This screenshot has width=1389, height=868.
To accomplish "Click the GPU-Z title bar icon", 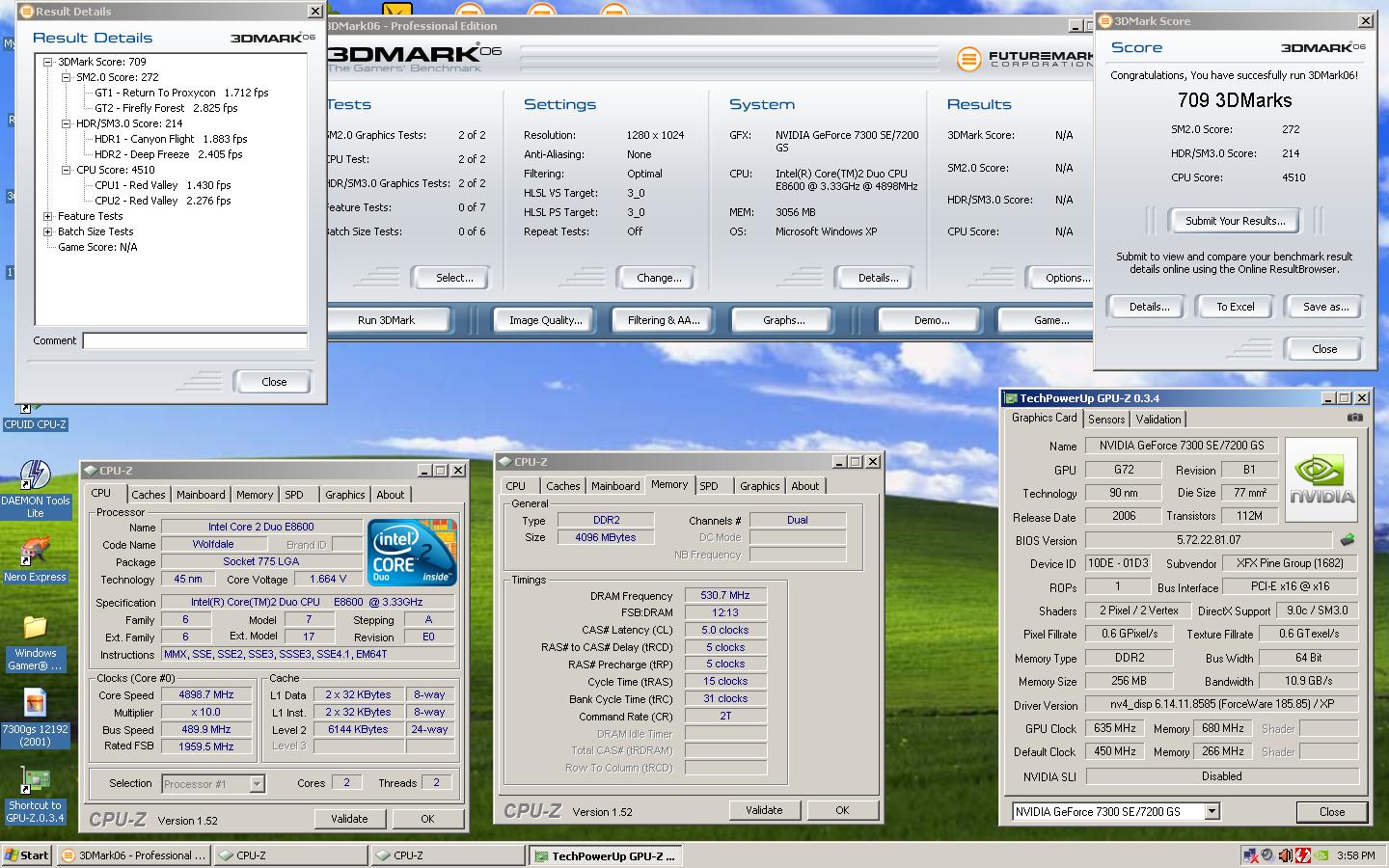I will pyautogui.click(x=1011, y=398).
